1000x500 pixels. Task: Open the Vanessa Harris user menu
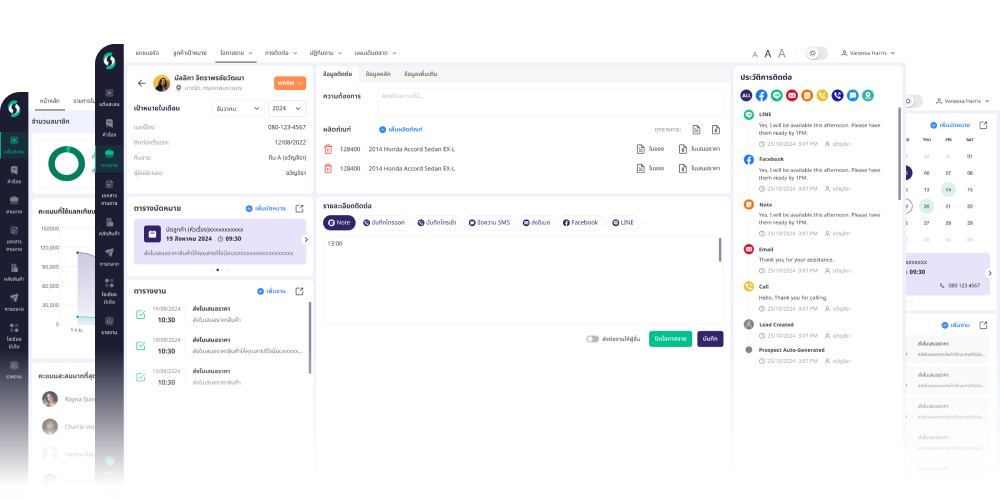pos(869,53)
